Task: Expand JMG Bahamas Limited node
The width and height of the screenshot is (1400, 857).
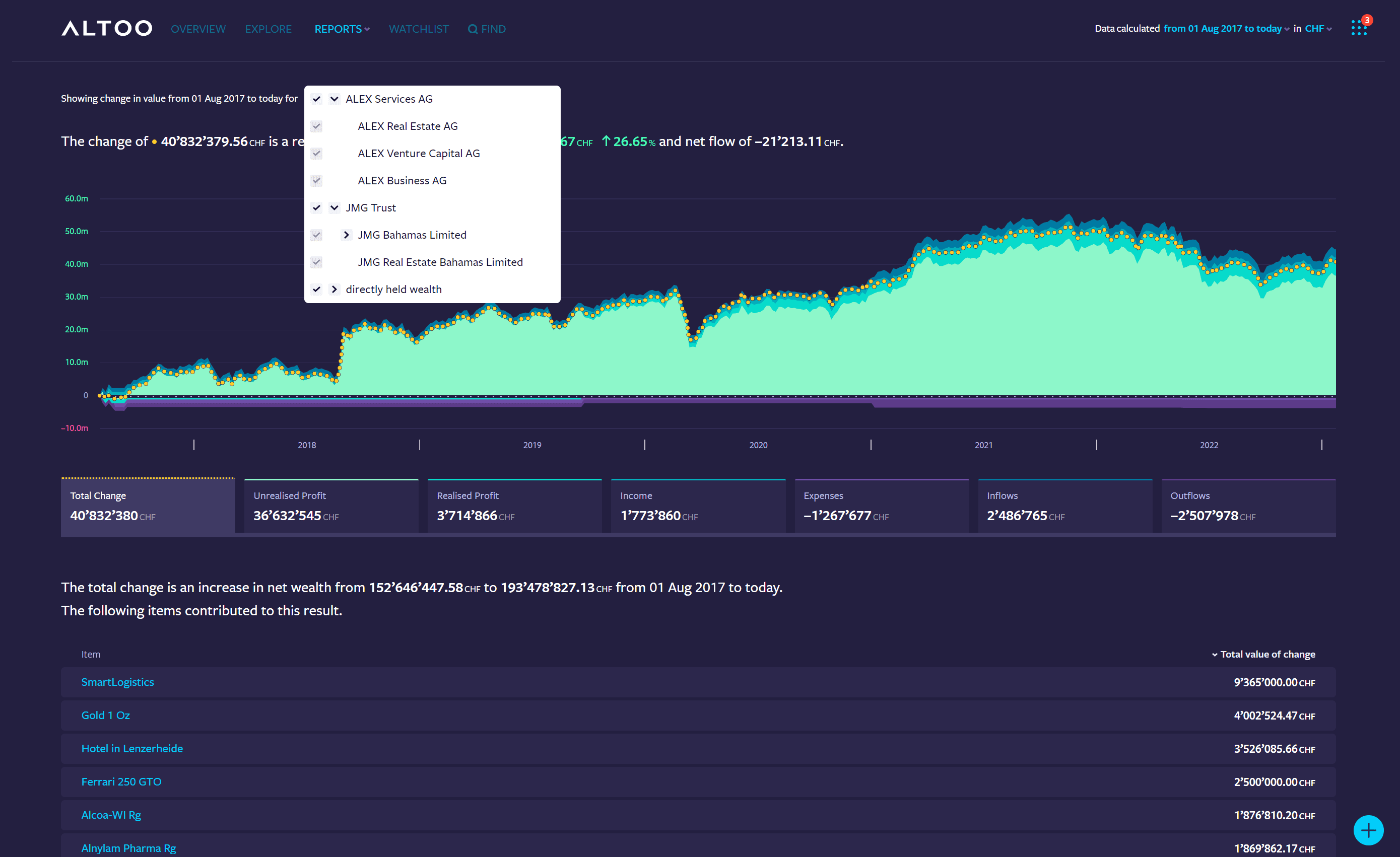Action: (x=346, y=235)
